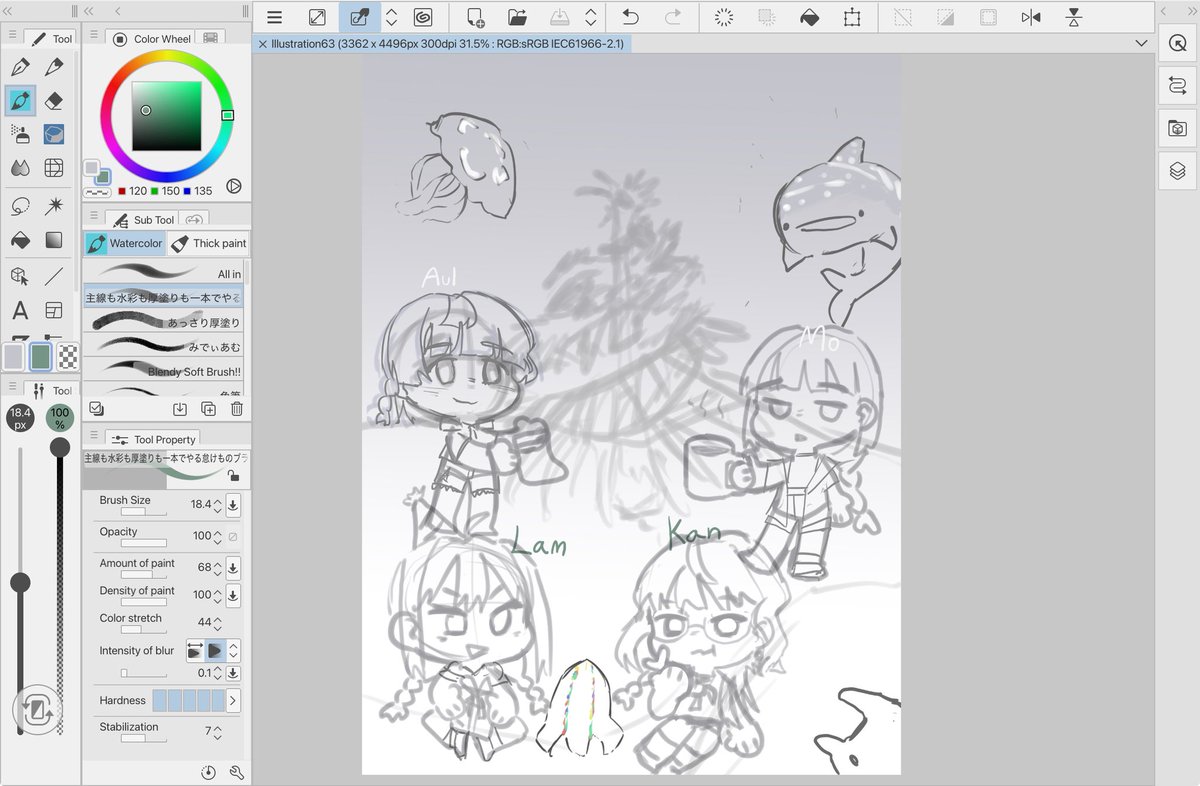
Task: Import a sub tool material
Action: click(180, 408)
